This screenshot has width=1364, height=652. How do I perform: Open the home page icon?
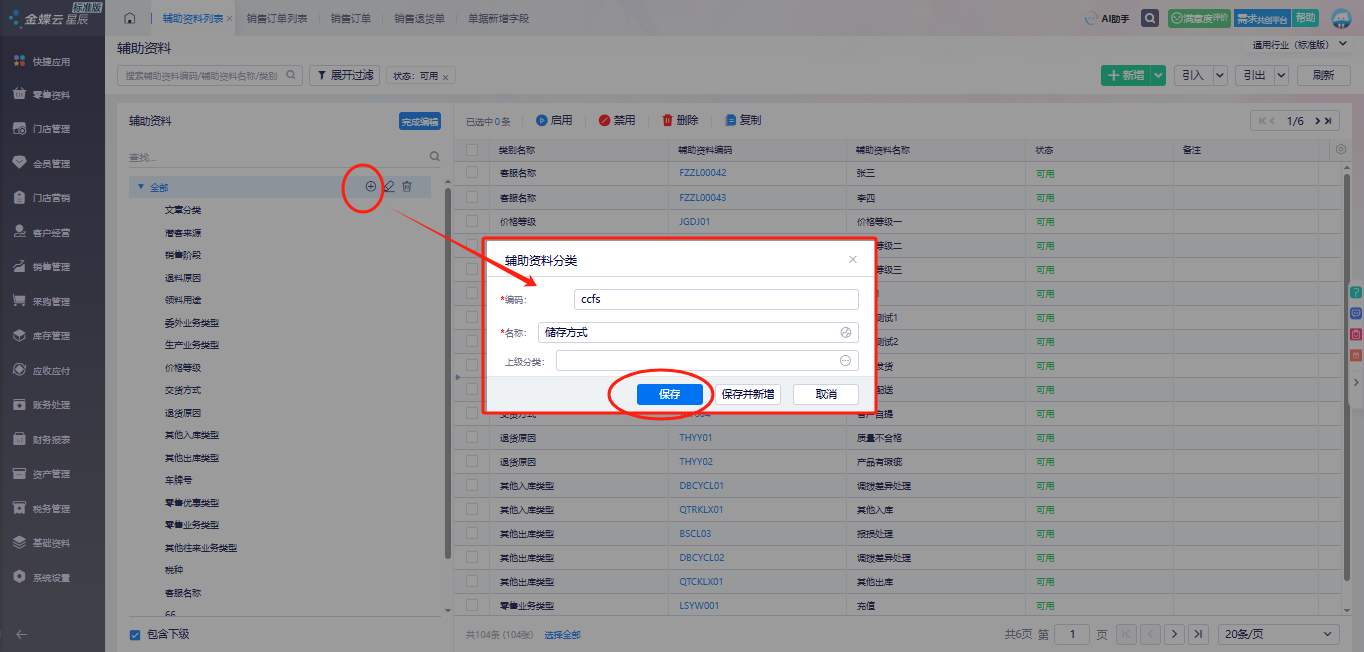point(129,18)
